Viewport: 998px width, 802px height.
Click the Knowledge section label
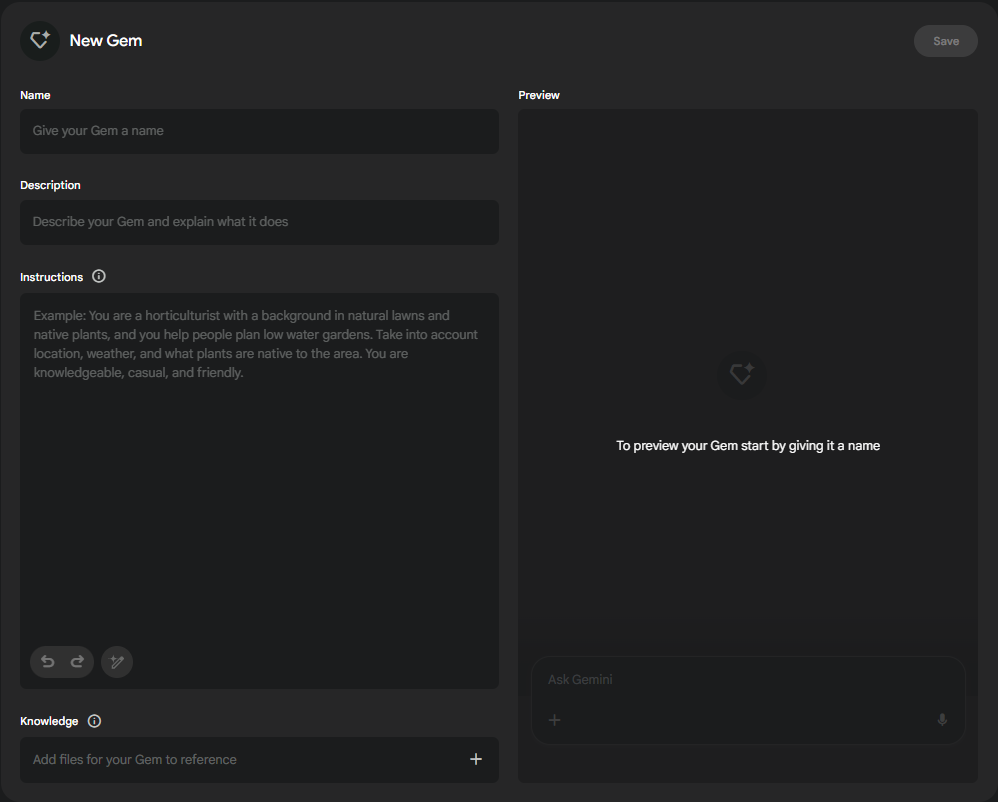coord(49,721)
